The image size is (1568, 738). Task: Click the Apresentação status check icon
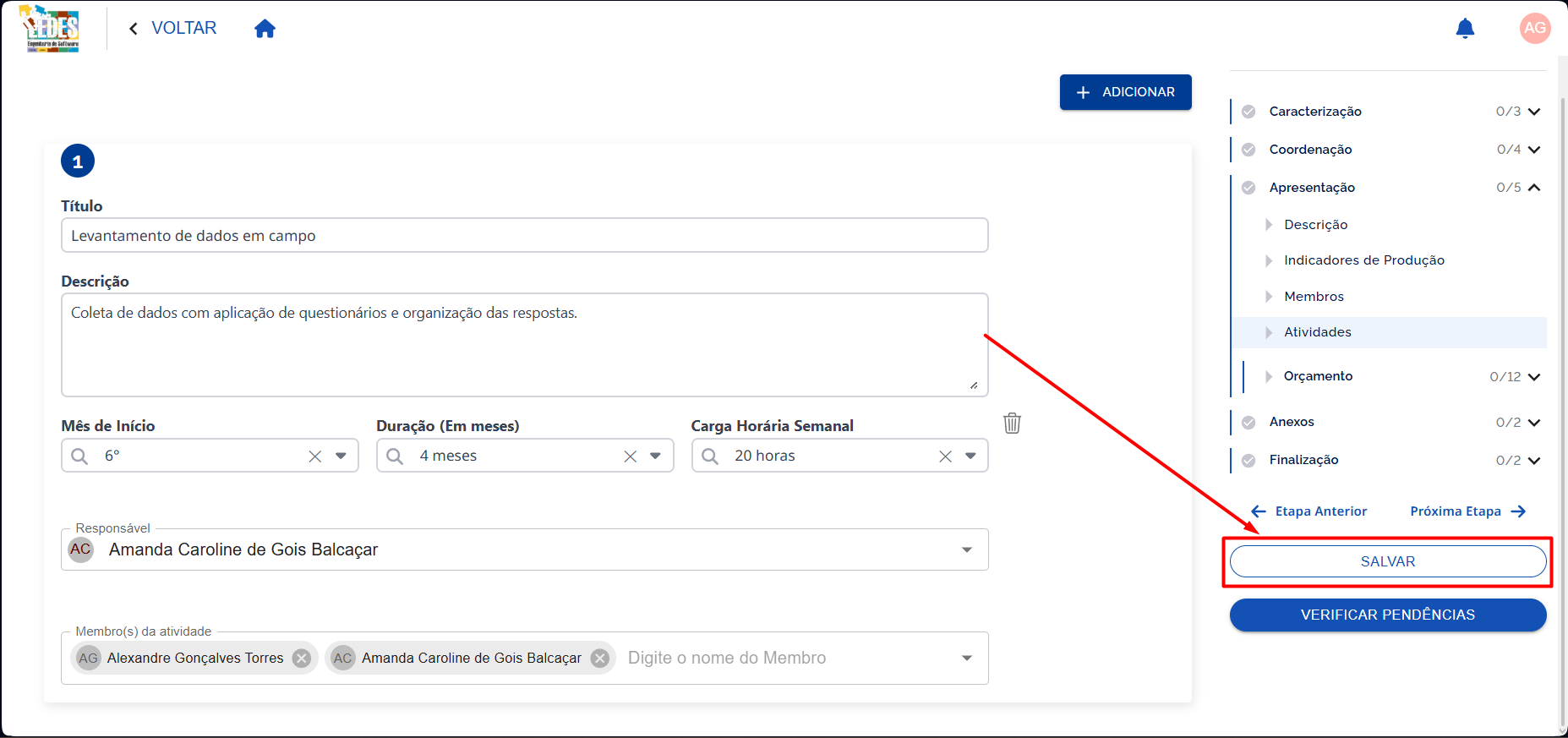click(1248, 188)
